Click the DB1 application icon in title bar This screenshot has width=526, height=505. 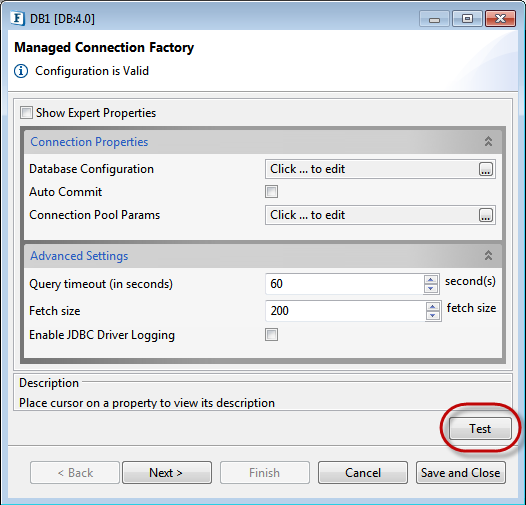pos(17,18)
